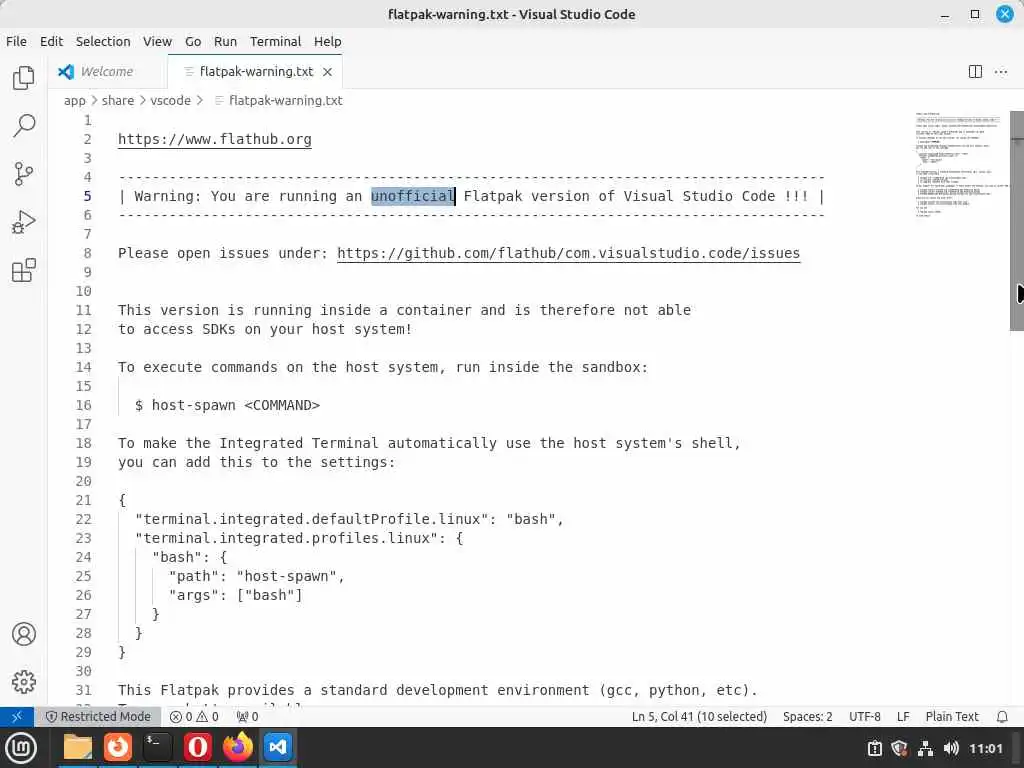1024x768 pixels.
Task: Close the flatpak-warning.txt tab
Action: pos(328,72)
